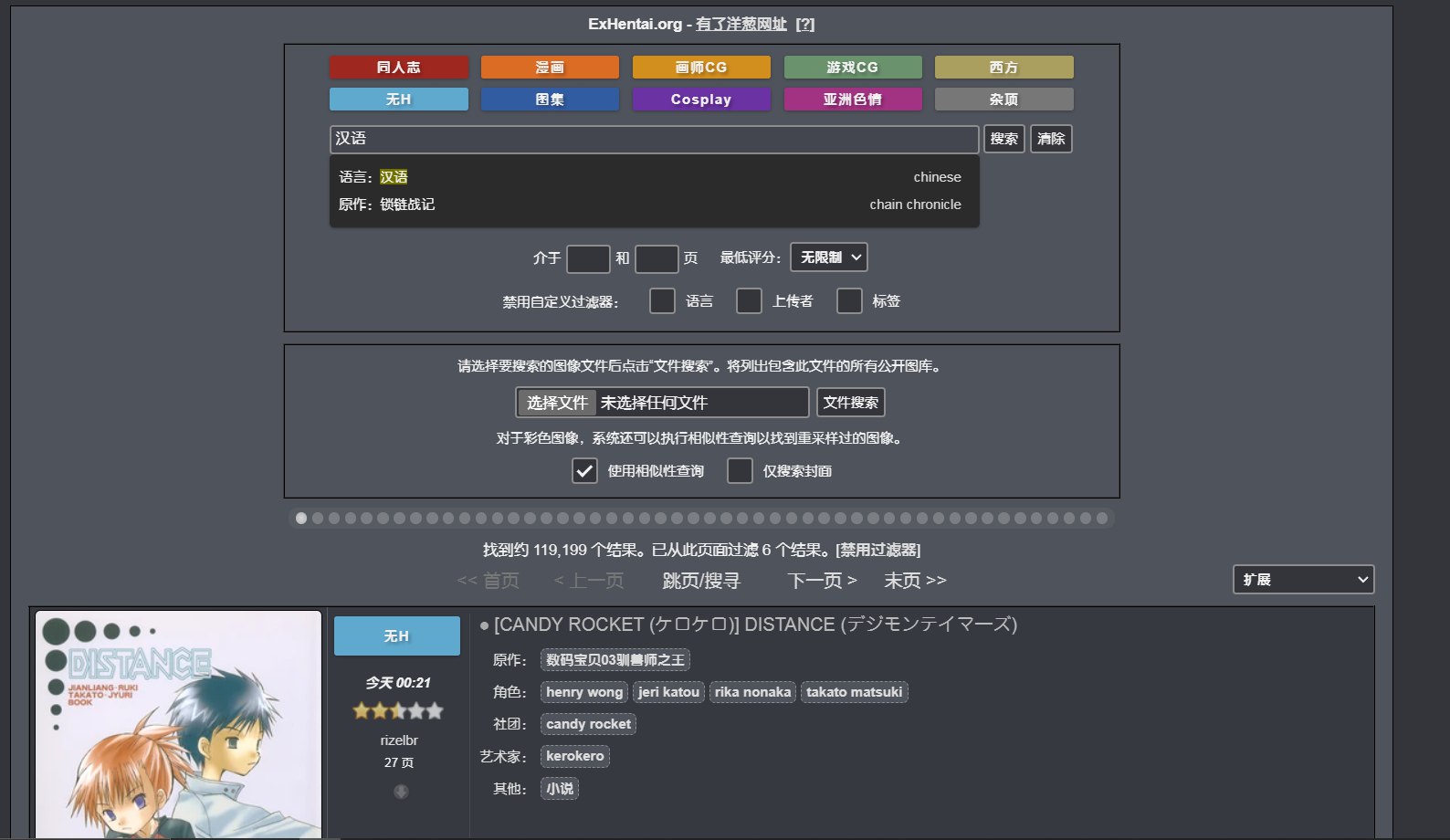
Task: Click the 小说 tag
Action: pos(560,788)
